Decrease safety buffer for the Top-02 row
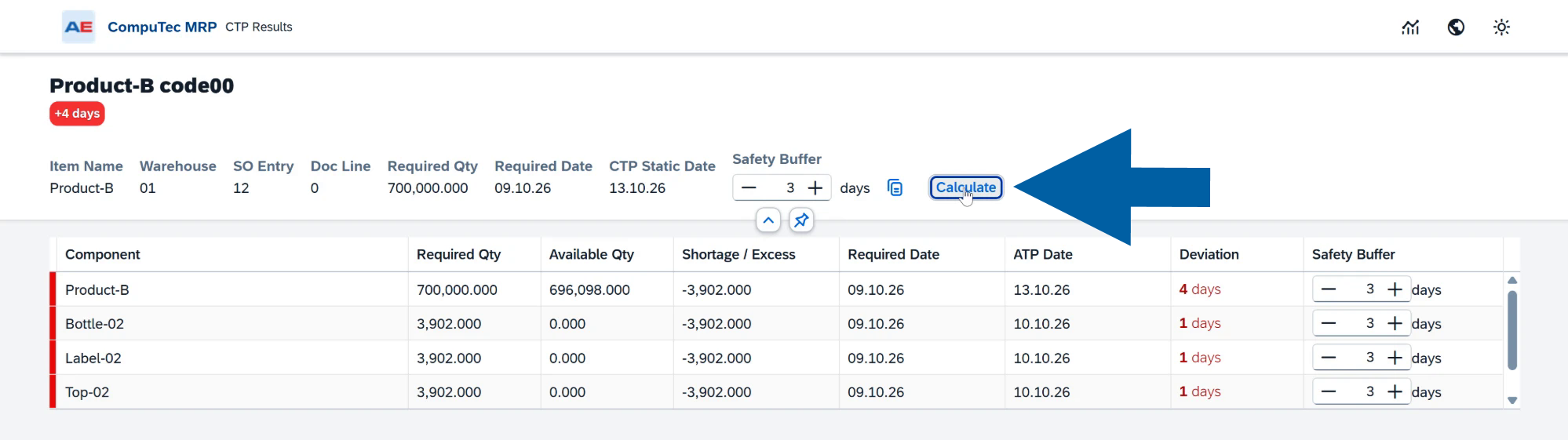Viewport: 1568px width, 440px height. (x=1328, y=391)
